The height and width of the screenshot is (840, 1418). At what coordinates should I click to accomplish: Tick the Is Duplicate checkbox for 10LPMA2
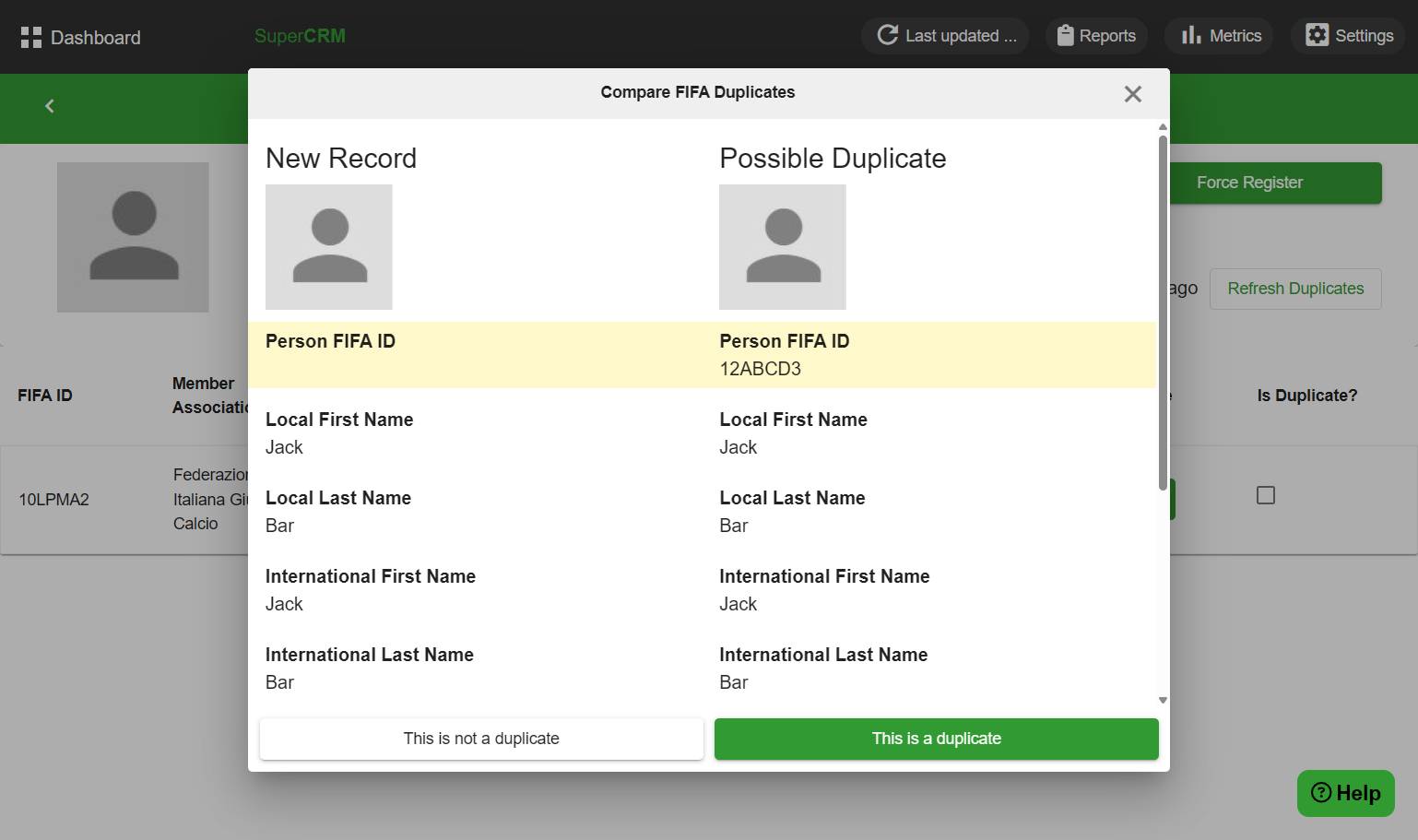[1266, 495]
